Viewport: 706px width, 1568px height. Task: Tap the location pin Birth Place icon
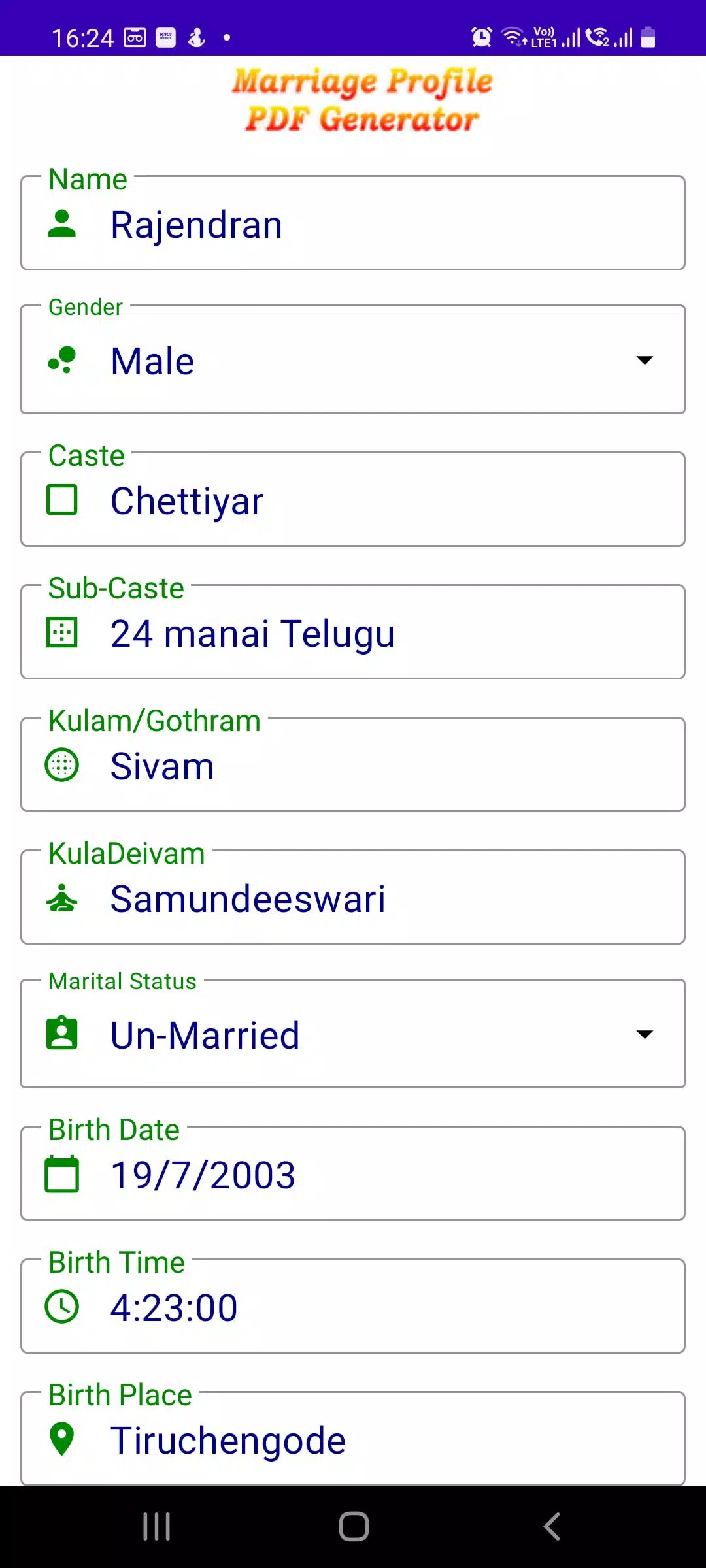(62, 1439)
